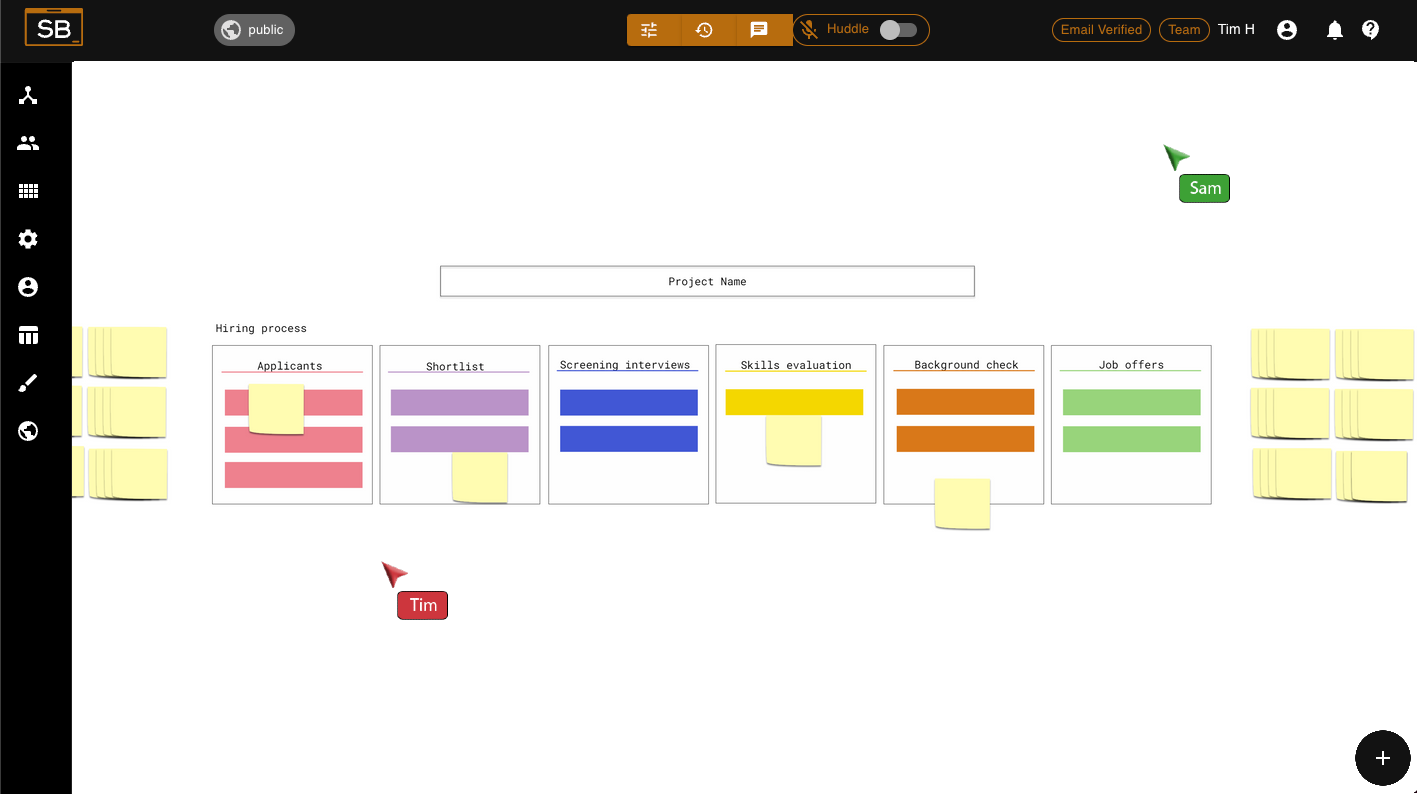The width and height of the screenshot is (1417, 794).
Task: Select the Skills evaluation column heading
Action: [796, 365]
